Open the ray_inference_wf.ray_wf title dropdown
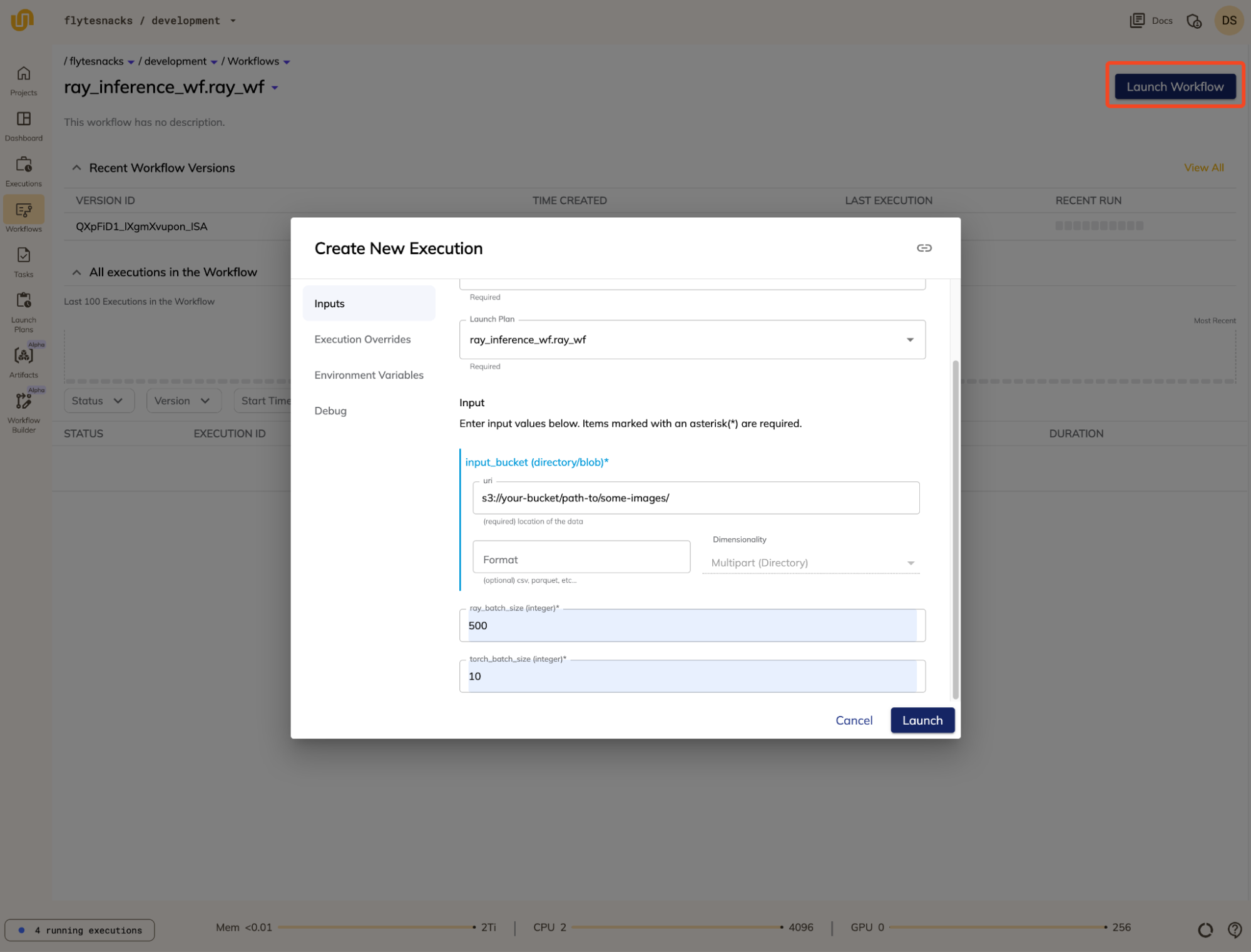1251x952 pixels. pos(275,88)
